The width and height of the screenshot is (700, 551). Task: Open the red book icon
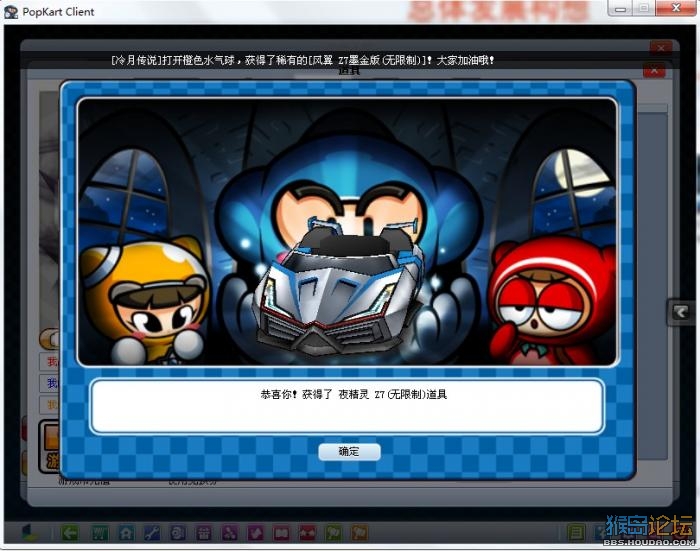pyautogui.click(x=281, y=533)
